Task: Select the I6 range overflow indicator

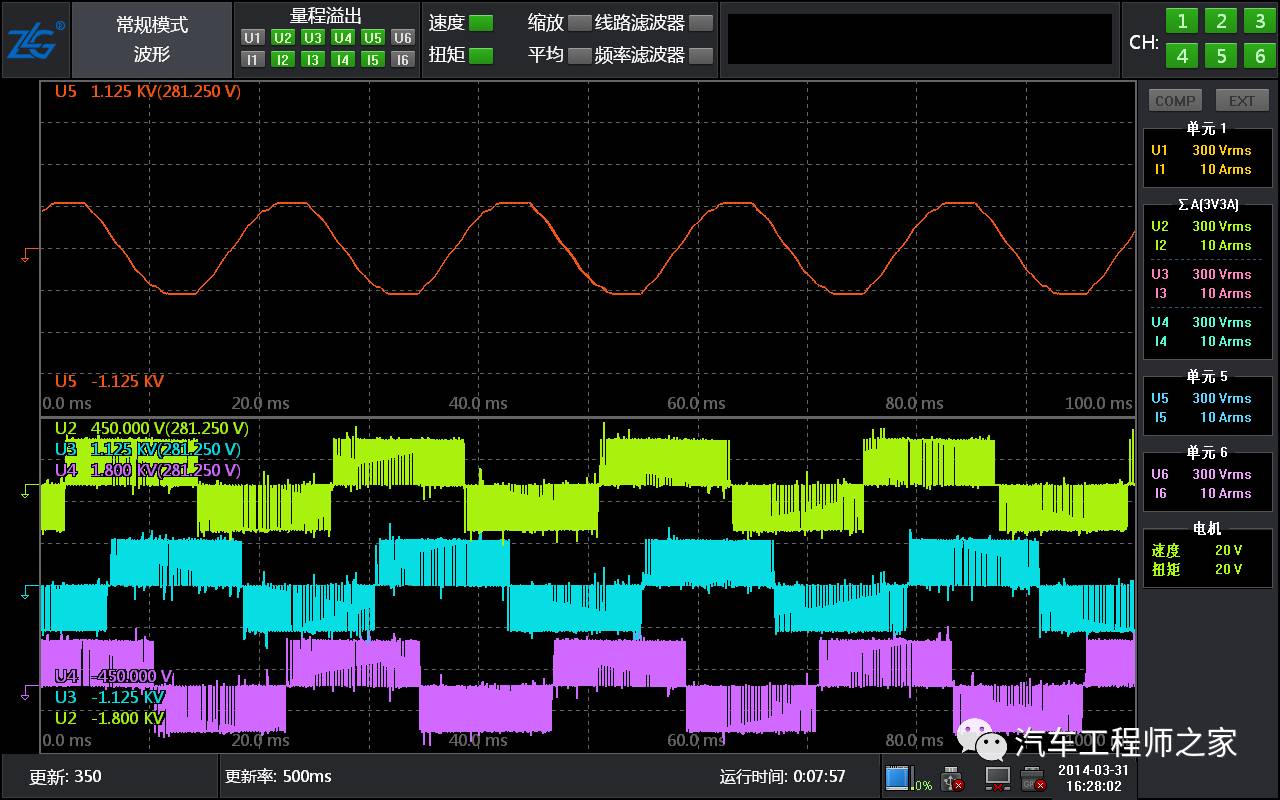Action: click(x=402, y=59)
